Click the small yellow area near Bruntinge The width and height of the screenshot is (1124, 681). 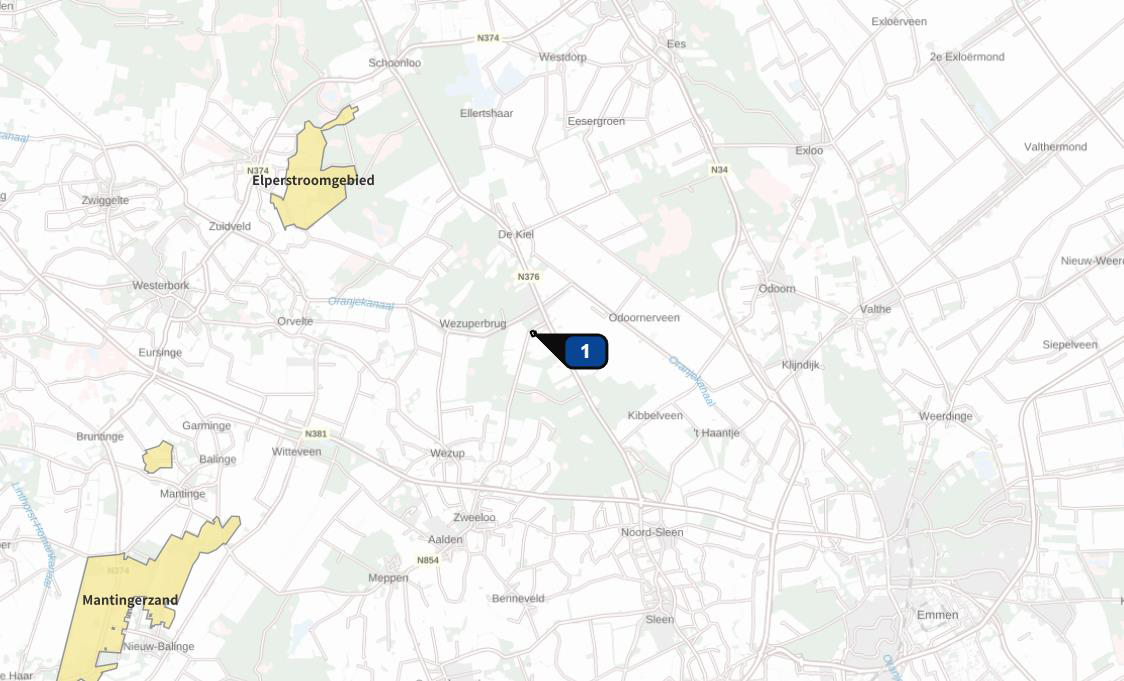[158, 457]
